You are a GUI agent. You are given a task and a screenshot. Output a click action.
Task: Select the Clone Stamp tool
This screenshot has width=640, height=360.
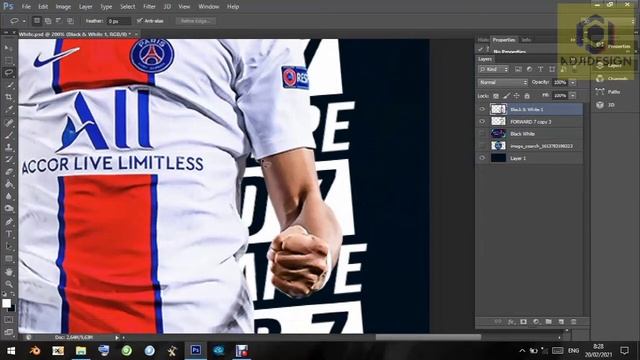point(9,147)
